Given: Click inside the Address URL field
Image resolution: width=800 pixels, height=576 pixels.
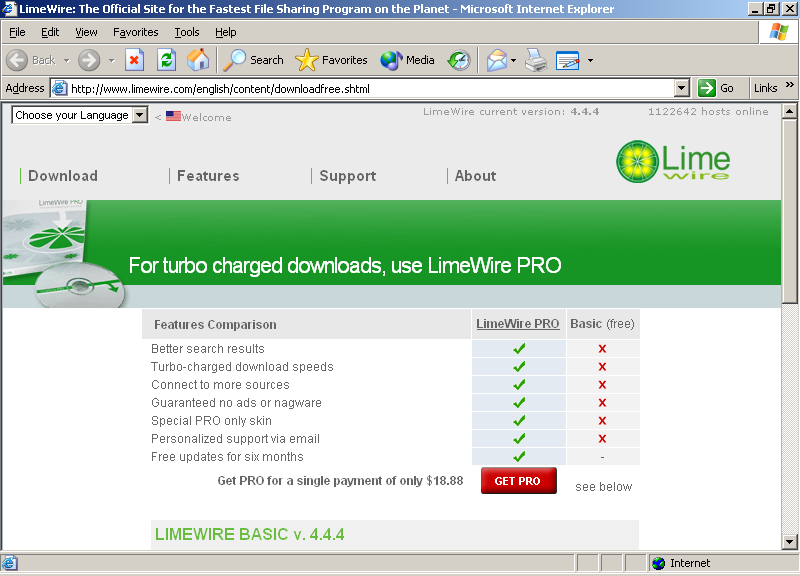Looking at the screenshot, I should (x=370, y=88).
